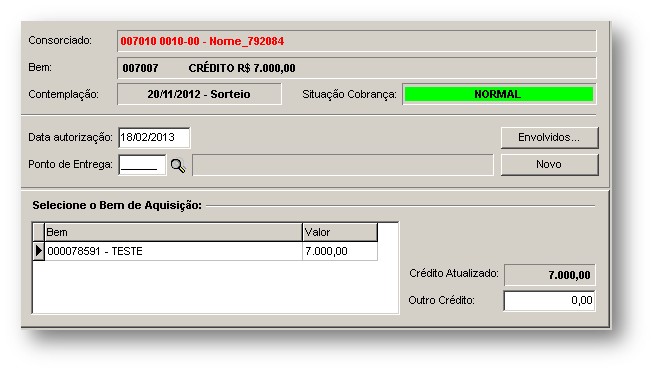Click the Consorciado field showing Nome_792084
Screen dimensions: 654x372
pyautogui.click(x=357, y=41)
